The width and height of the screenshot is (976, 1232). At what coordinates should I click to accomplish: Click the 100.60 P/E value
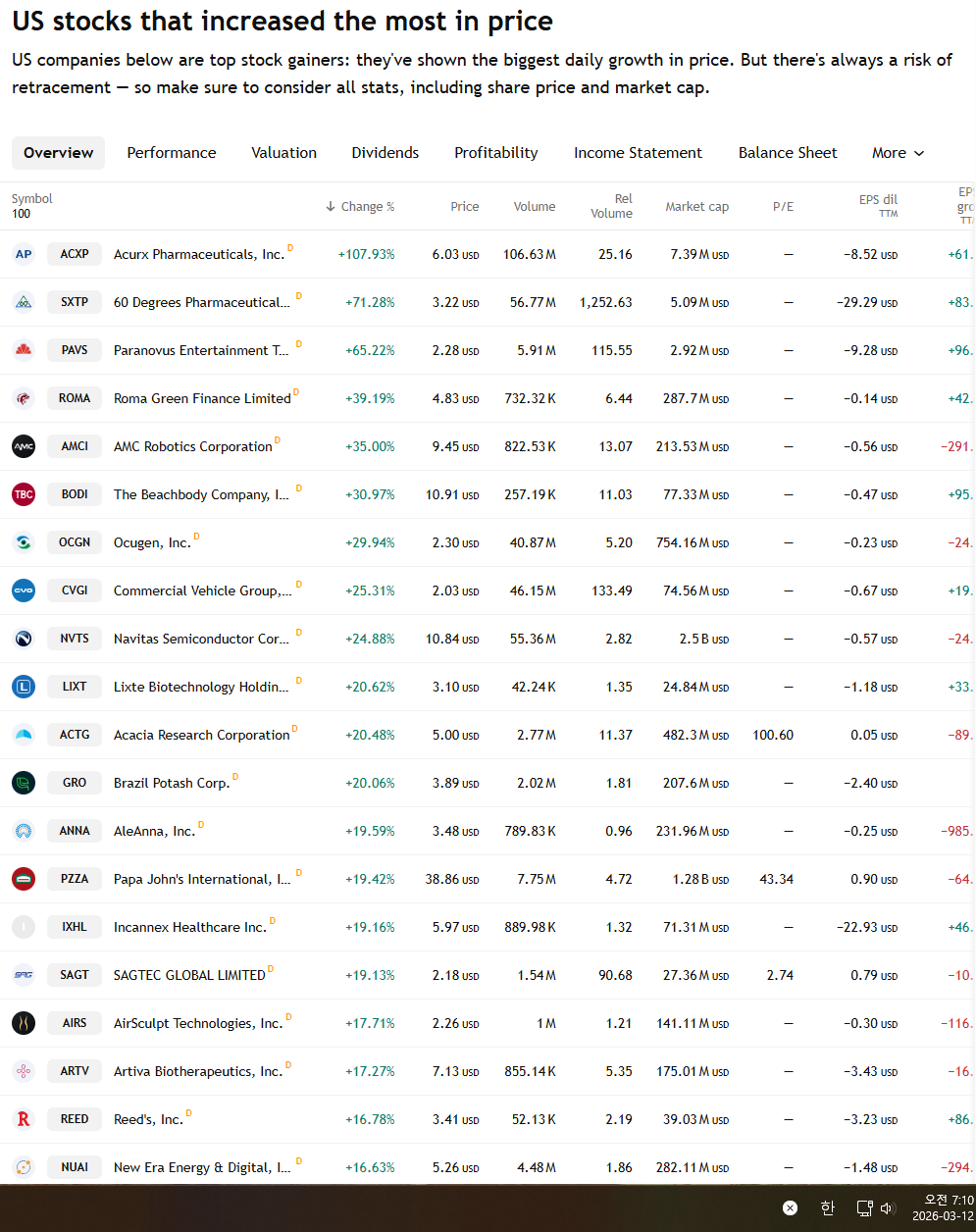(x=773, y=735)
